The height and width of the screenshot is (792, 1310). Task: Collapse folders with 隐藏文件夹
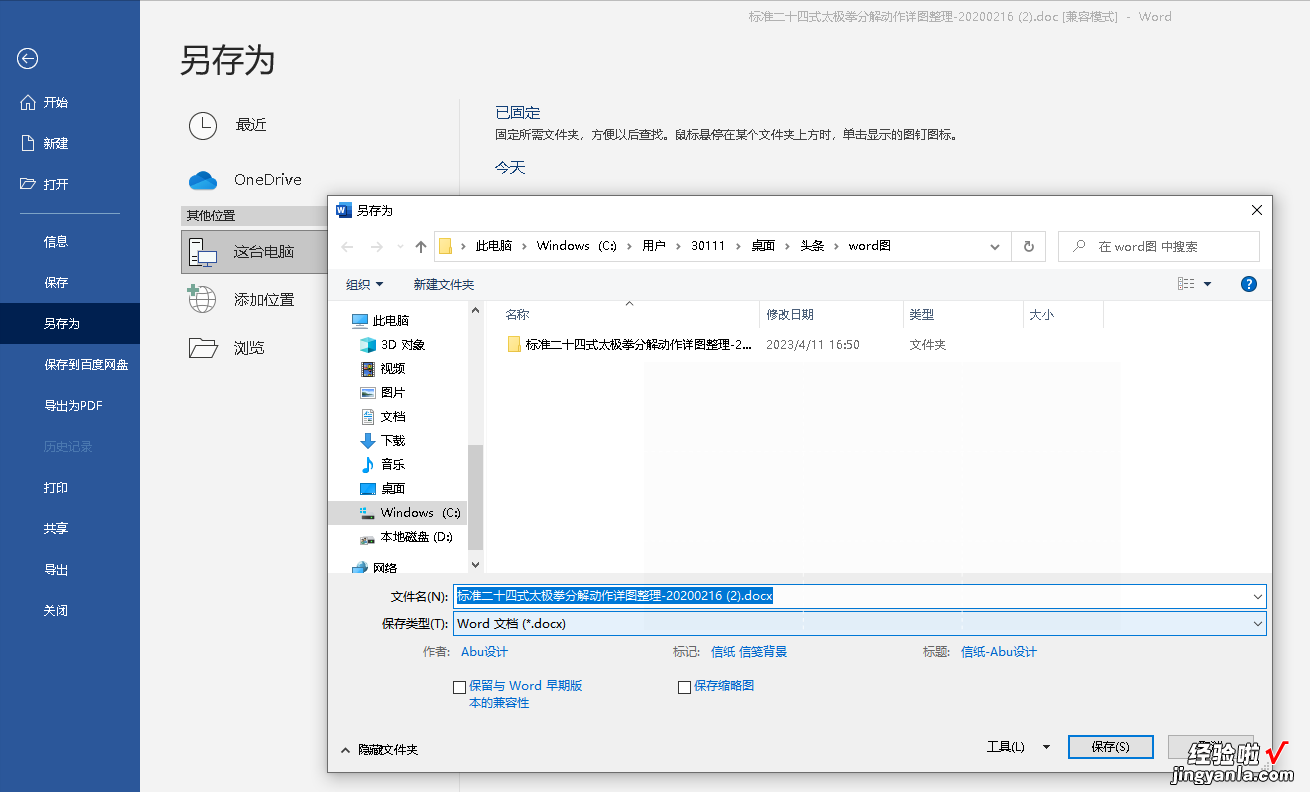coord(379,749)
